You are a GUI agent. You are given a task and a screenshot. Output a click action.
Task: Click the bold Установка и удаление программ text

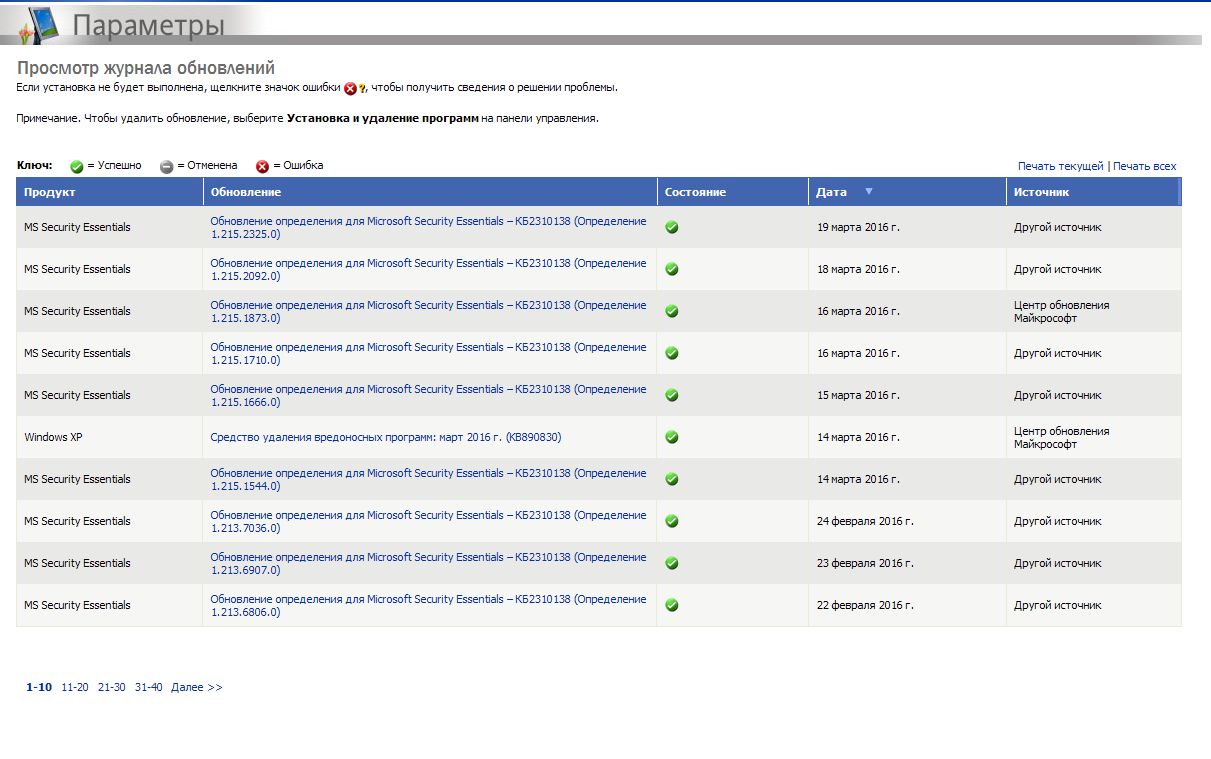coord(382,118)
